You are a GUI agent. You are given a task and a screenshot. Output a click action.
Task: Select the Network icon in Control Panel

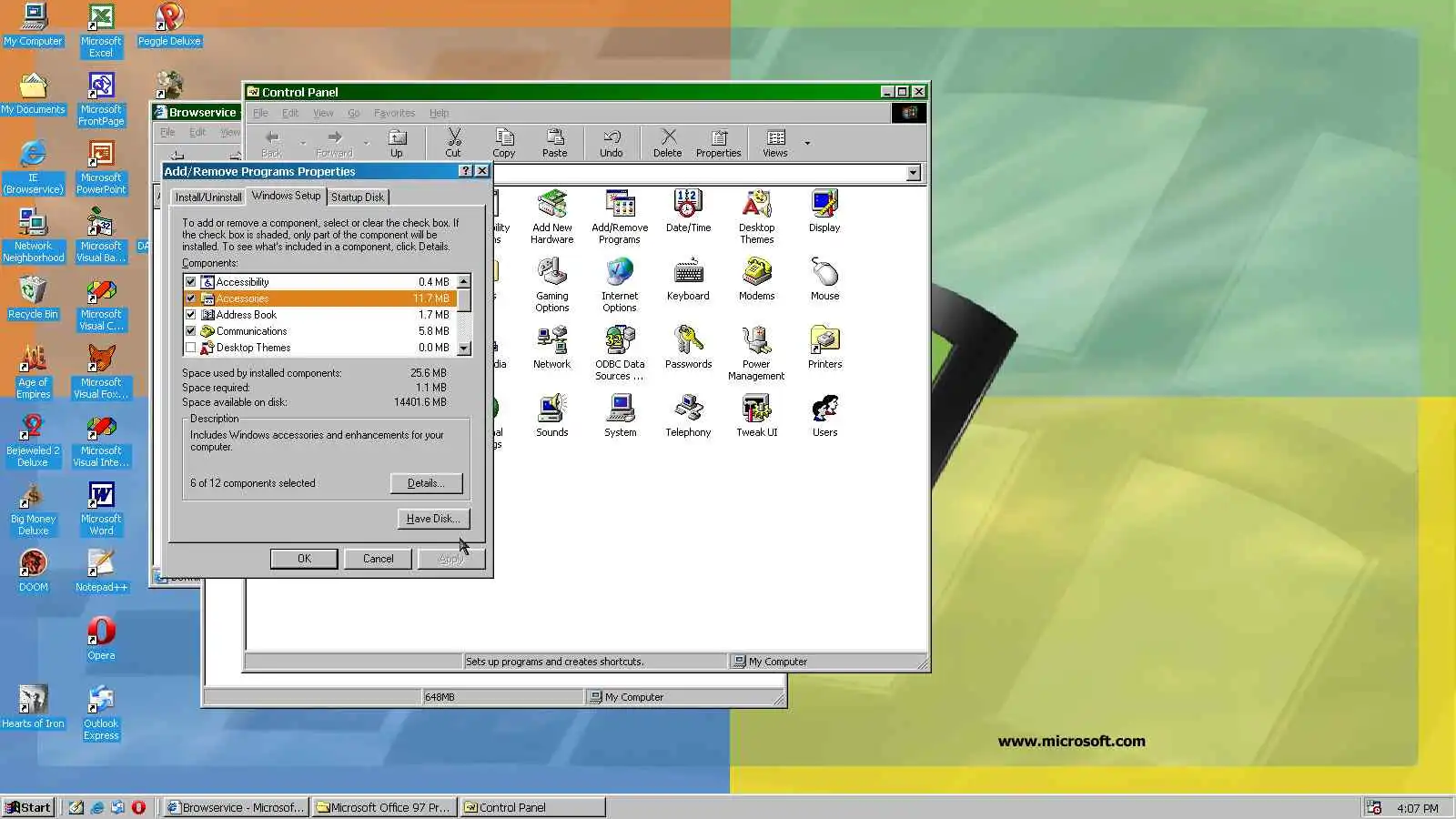click(x=551, y=348)
